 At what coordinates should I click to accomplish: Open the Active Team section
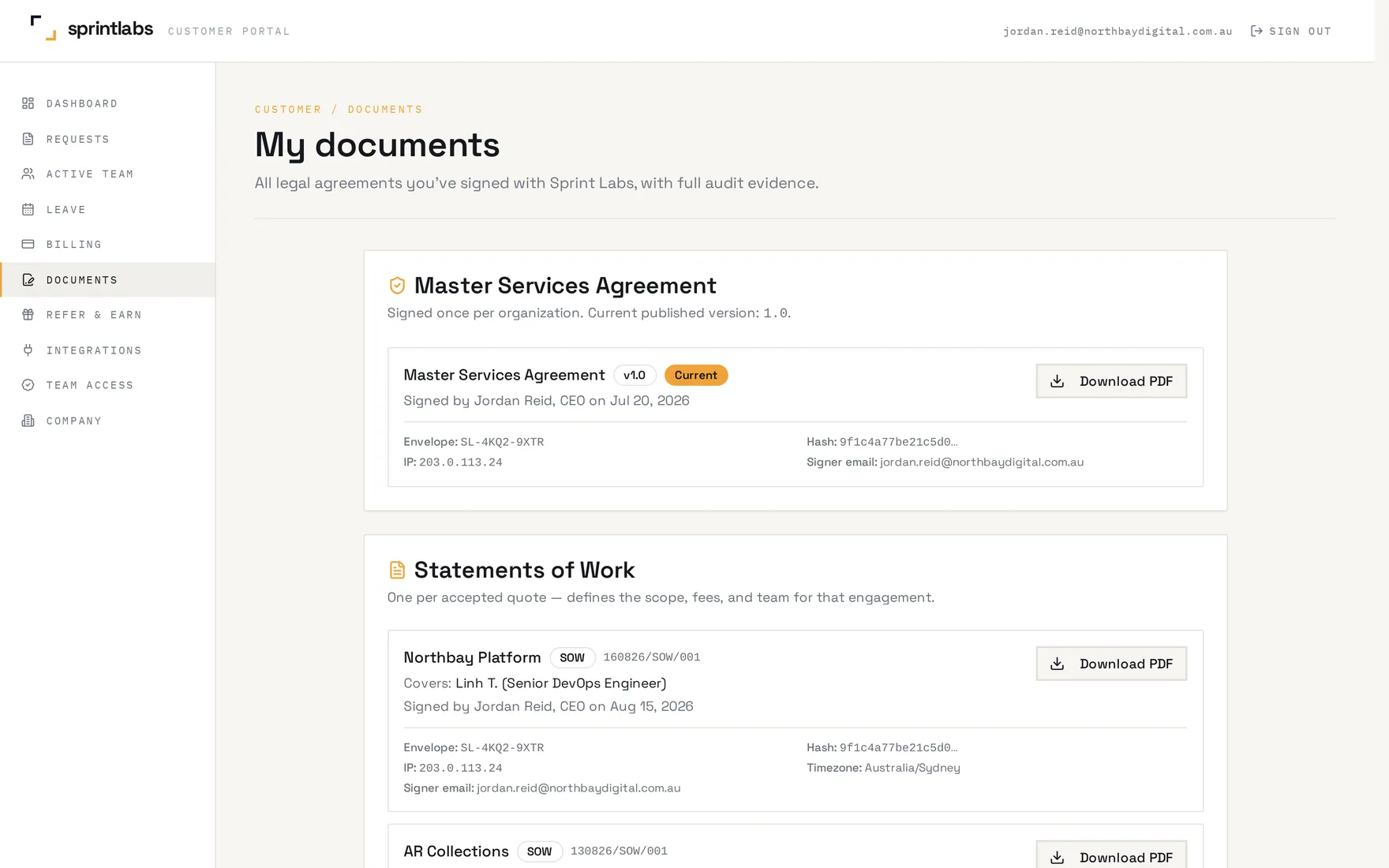coord(107,174)
